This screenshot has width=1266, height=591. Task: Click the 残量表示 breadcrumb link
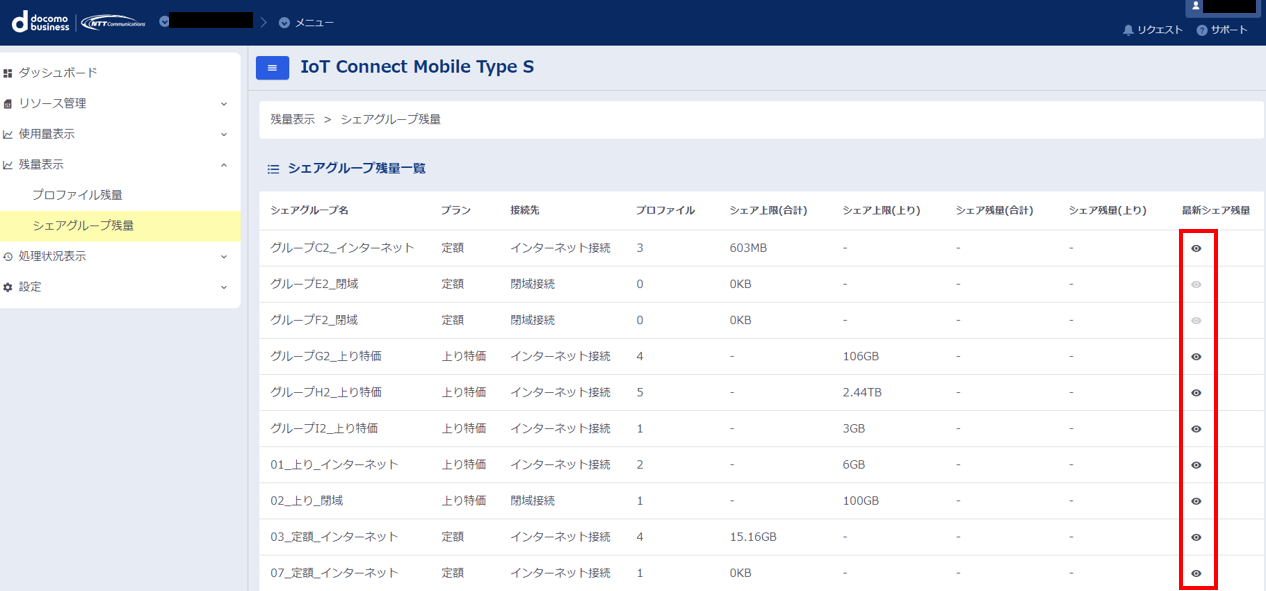point(292,119)
